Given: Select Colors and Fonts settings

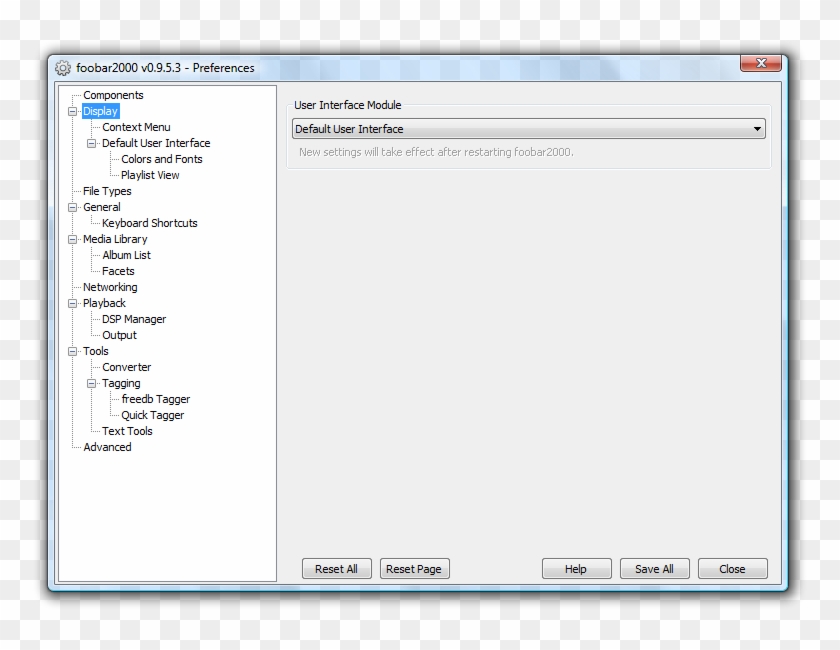Looking at the screenshot, I should 161,159.
